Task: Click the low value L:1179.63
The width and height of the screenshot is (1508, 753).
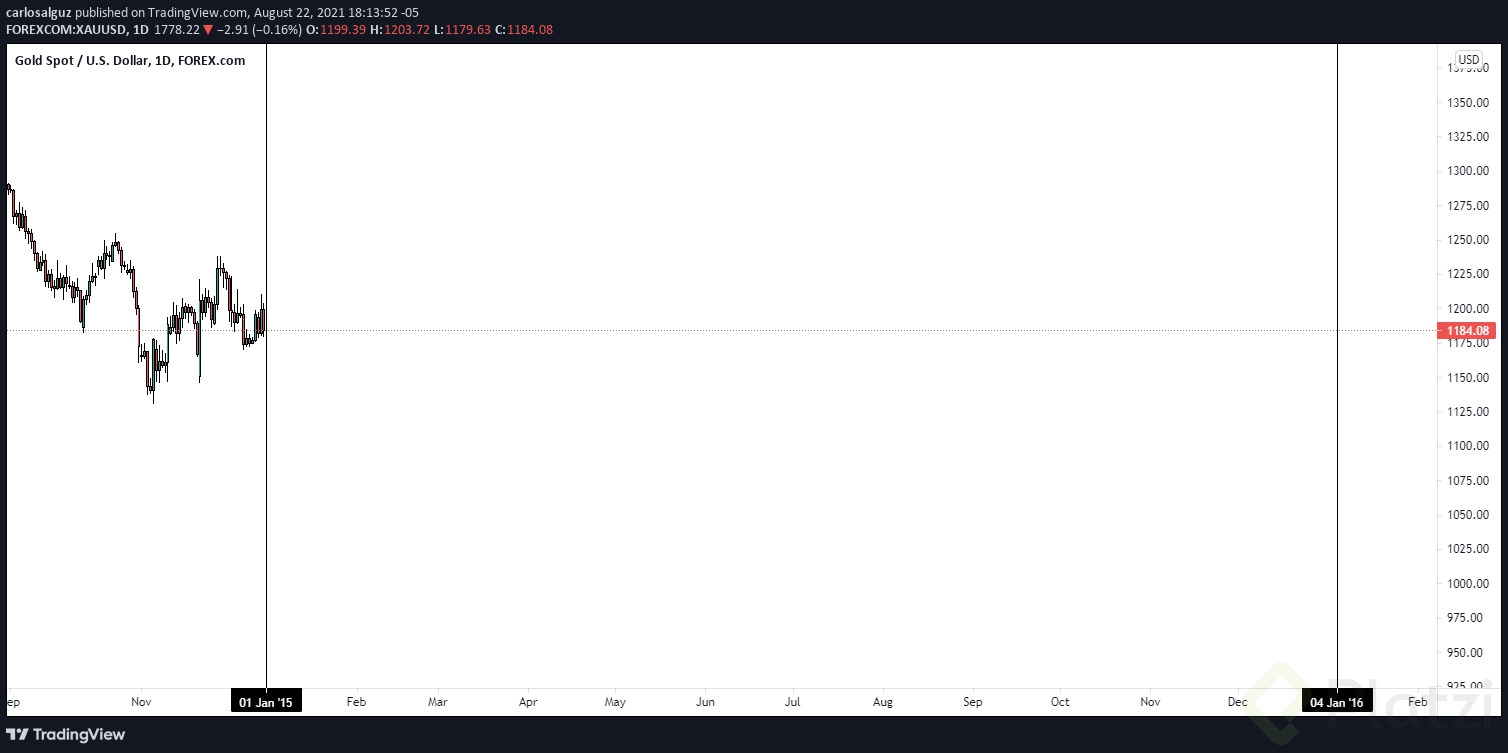Action: [x=462, y=30]
